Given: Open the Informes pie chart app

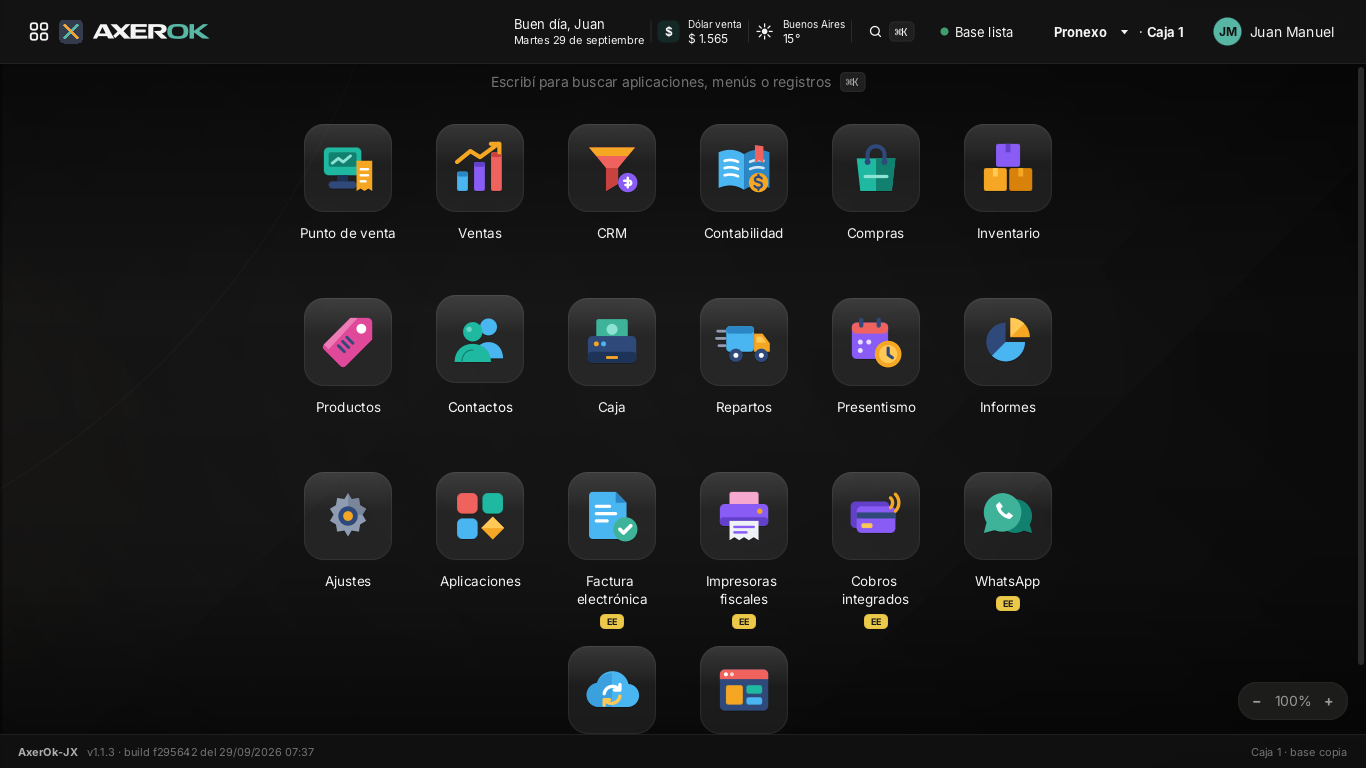Looking at the screenshot, I should click(1008, 342).
